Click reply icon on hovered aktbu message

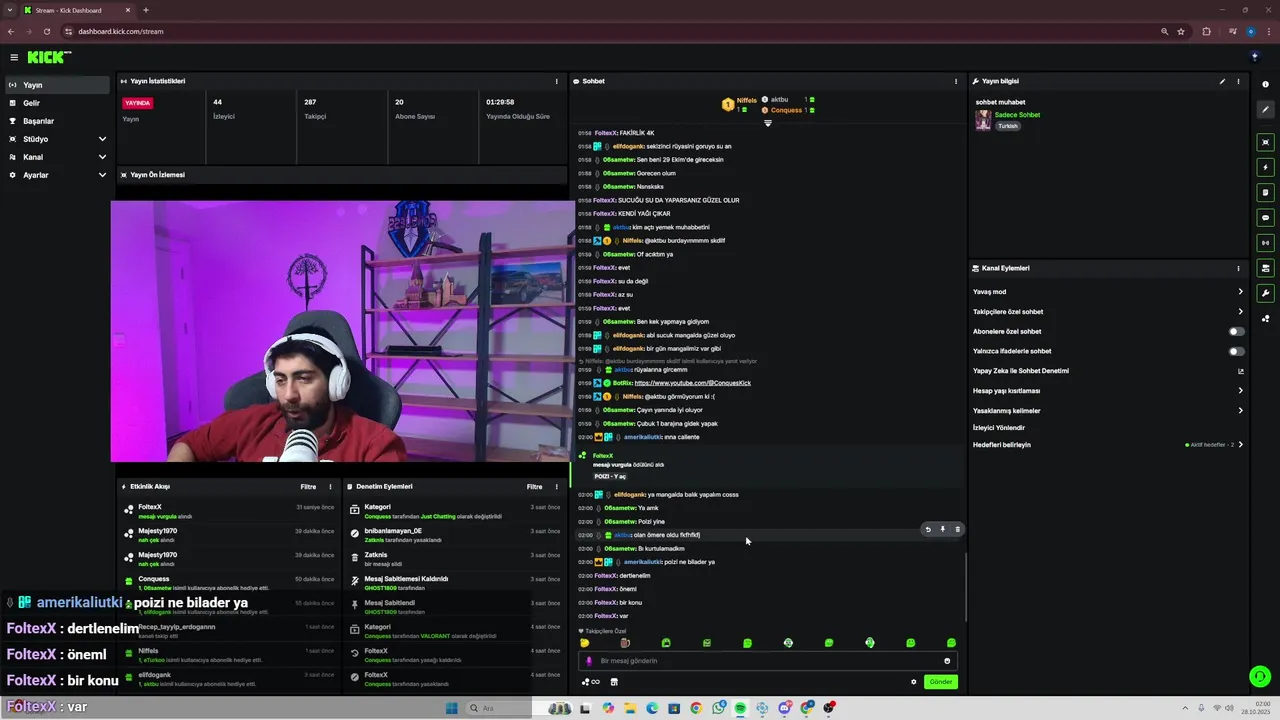tap(928, 529)
